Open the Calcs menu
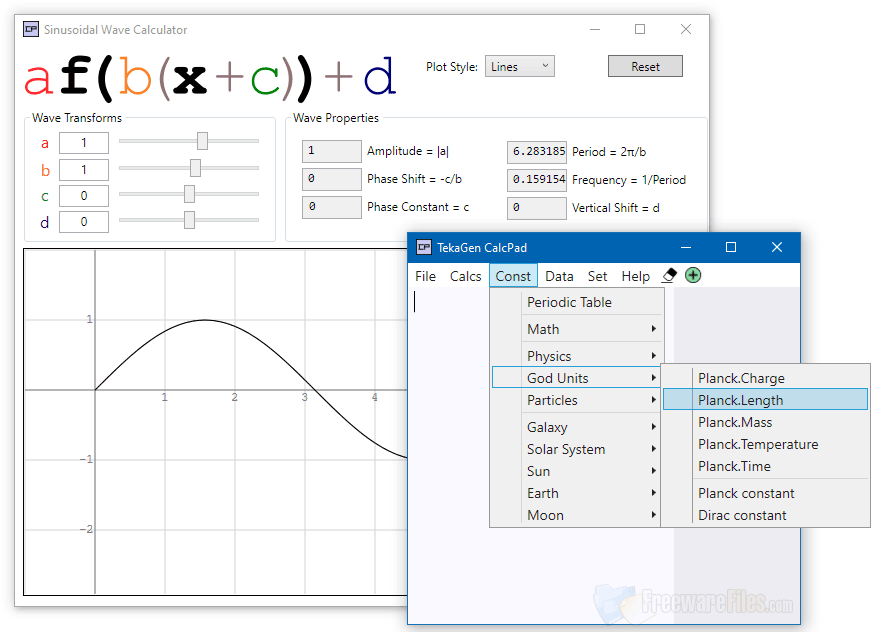 [x=465, y=275]
